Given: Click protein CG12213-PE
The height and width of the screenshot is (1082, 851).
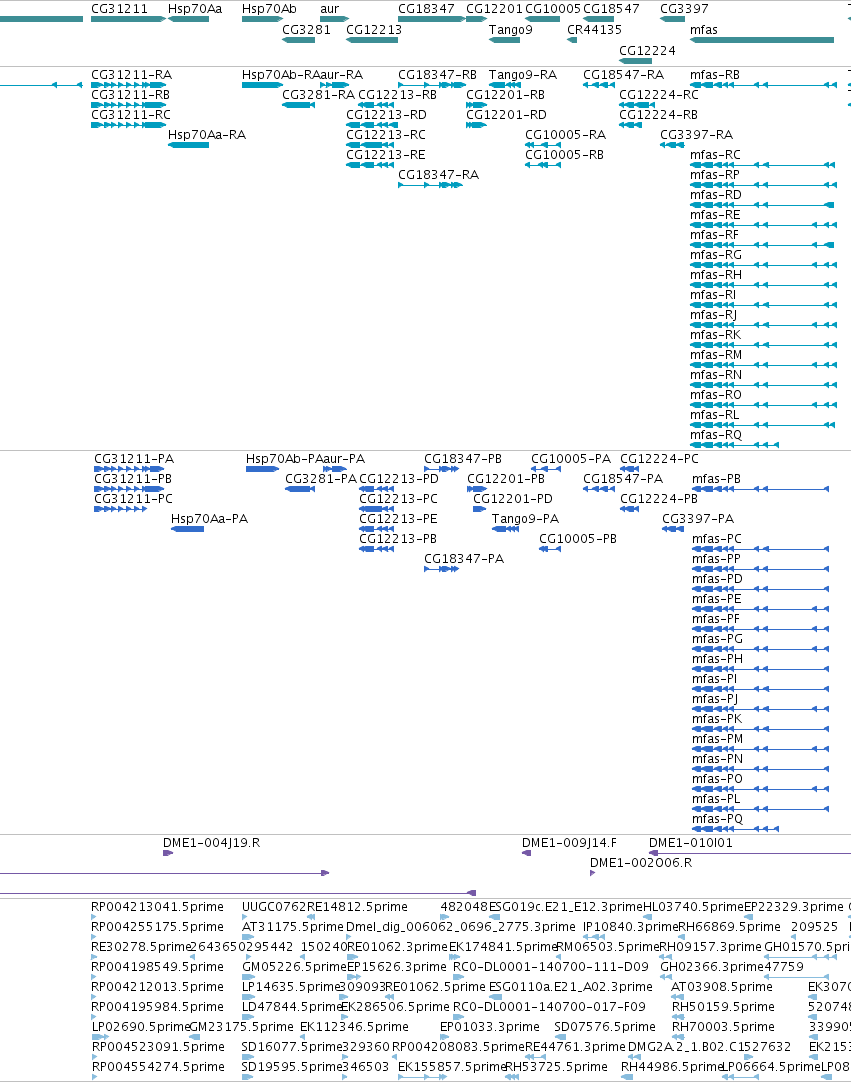Looking at the screenshot, I should point(398,519).
